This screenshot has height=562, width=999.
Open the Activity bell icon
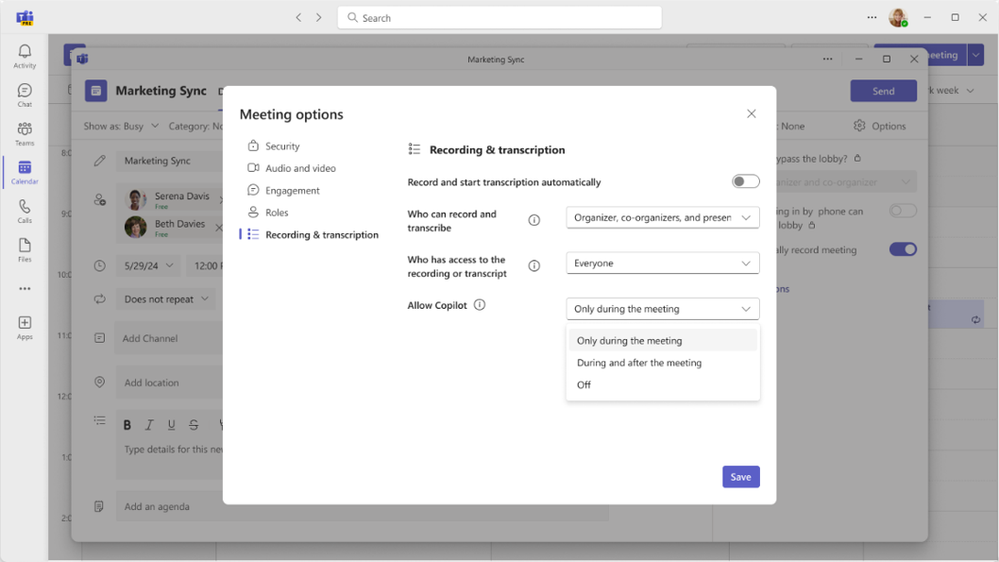pyautogui.click(x=24, y=56)
